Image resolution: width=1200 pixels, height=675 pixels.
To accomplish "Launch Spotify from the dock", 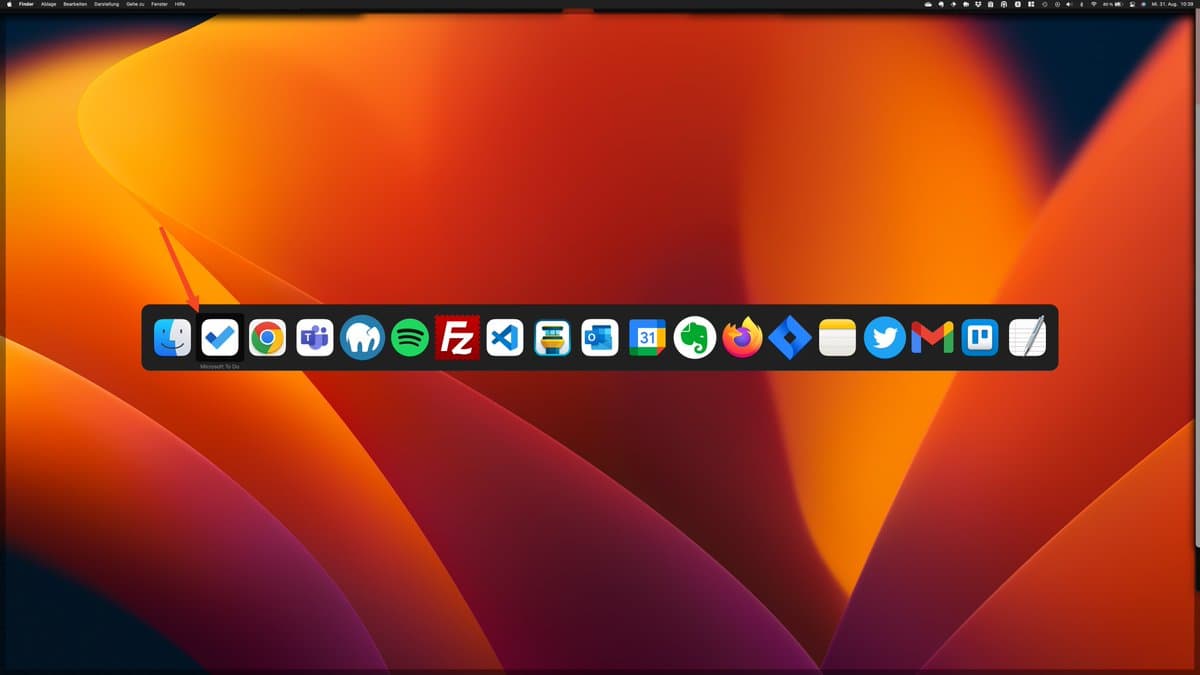I will coord(410,338).
